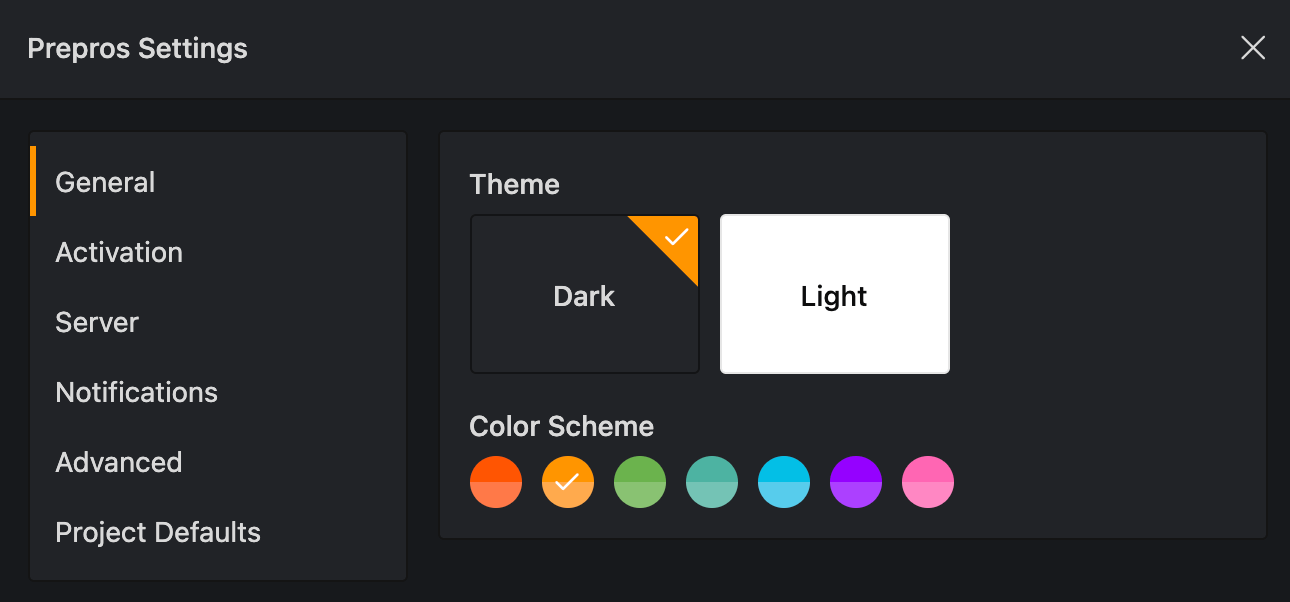Switch to the Server settings

coord(218,322)
